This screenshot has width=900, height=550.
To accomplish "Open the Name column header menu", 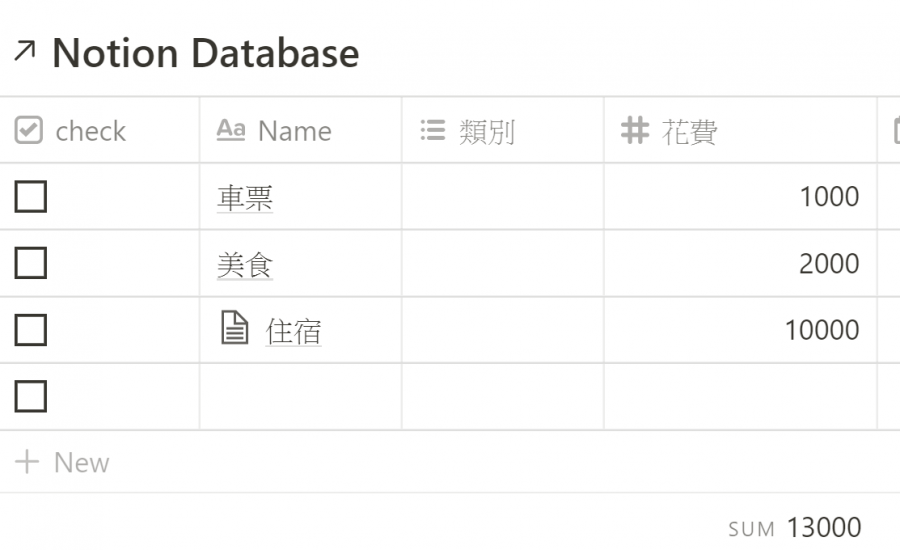I will pyautogui.click(x=301, y=130).
